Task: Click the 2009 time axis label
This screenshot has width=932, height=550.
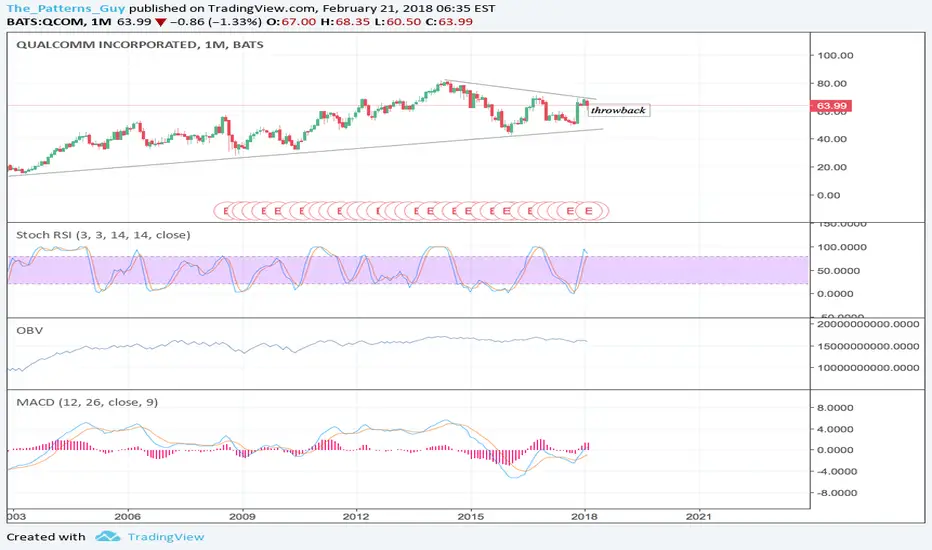Action: pos(242,516)
